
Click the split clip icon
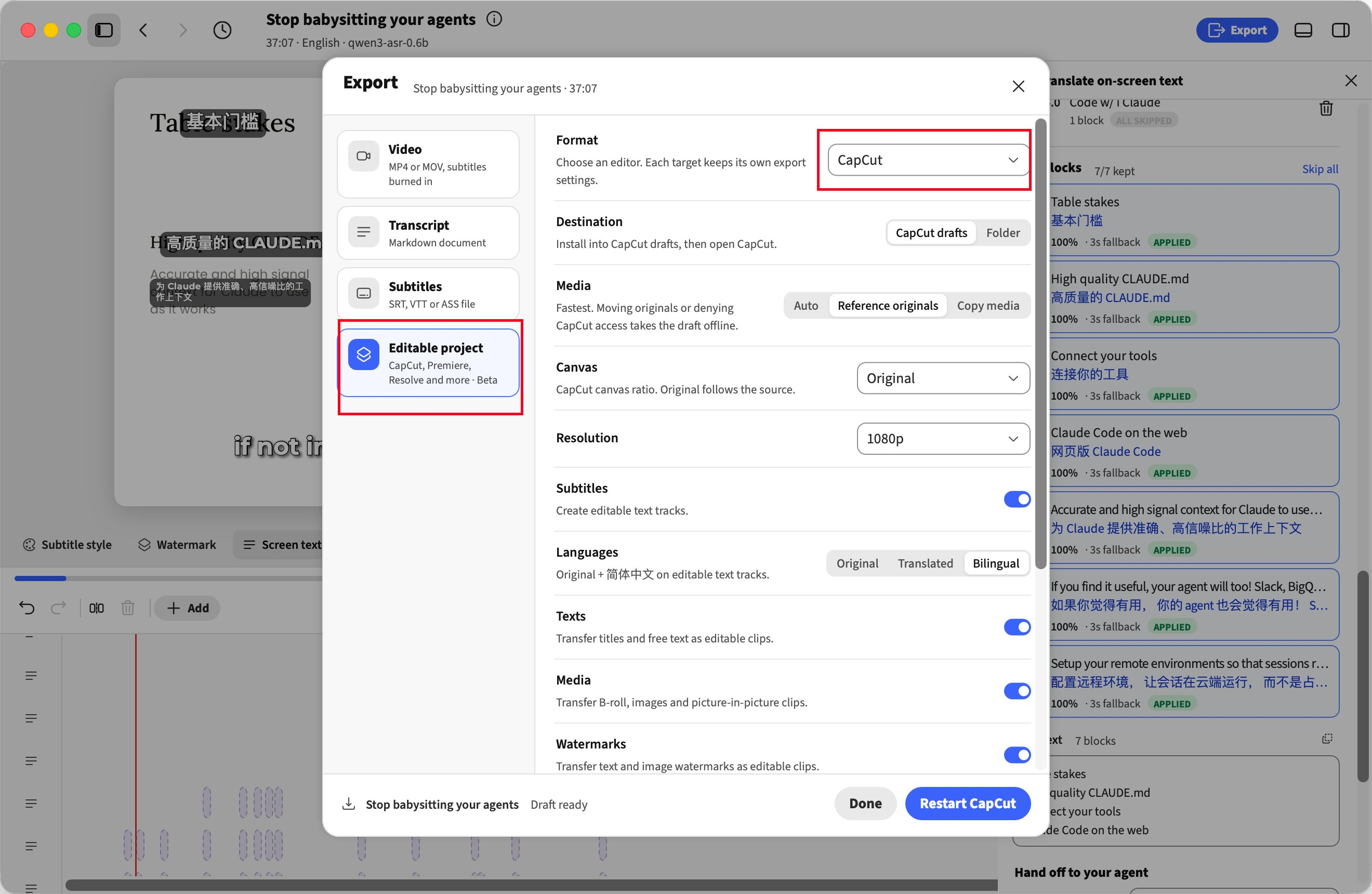coord(96,608)
